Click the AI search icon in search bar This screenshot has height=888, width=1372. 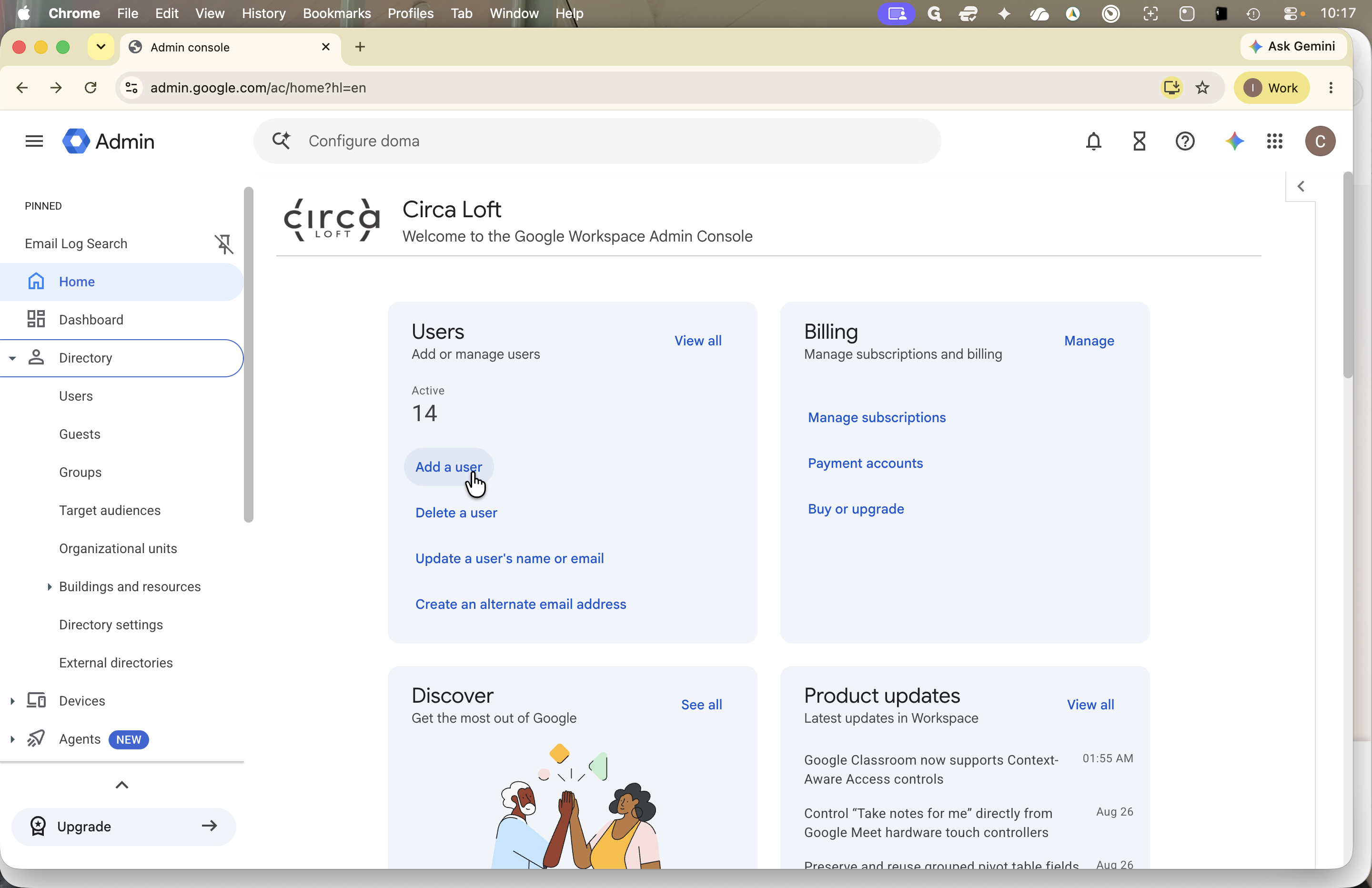[x=282, y=141]
